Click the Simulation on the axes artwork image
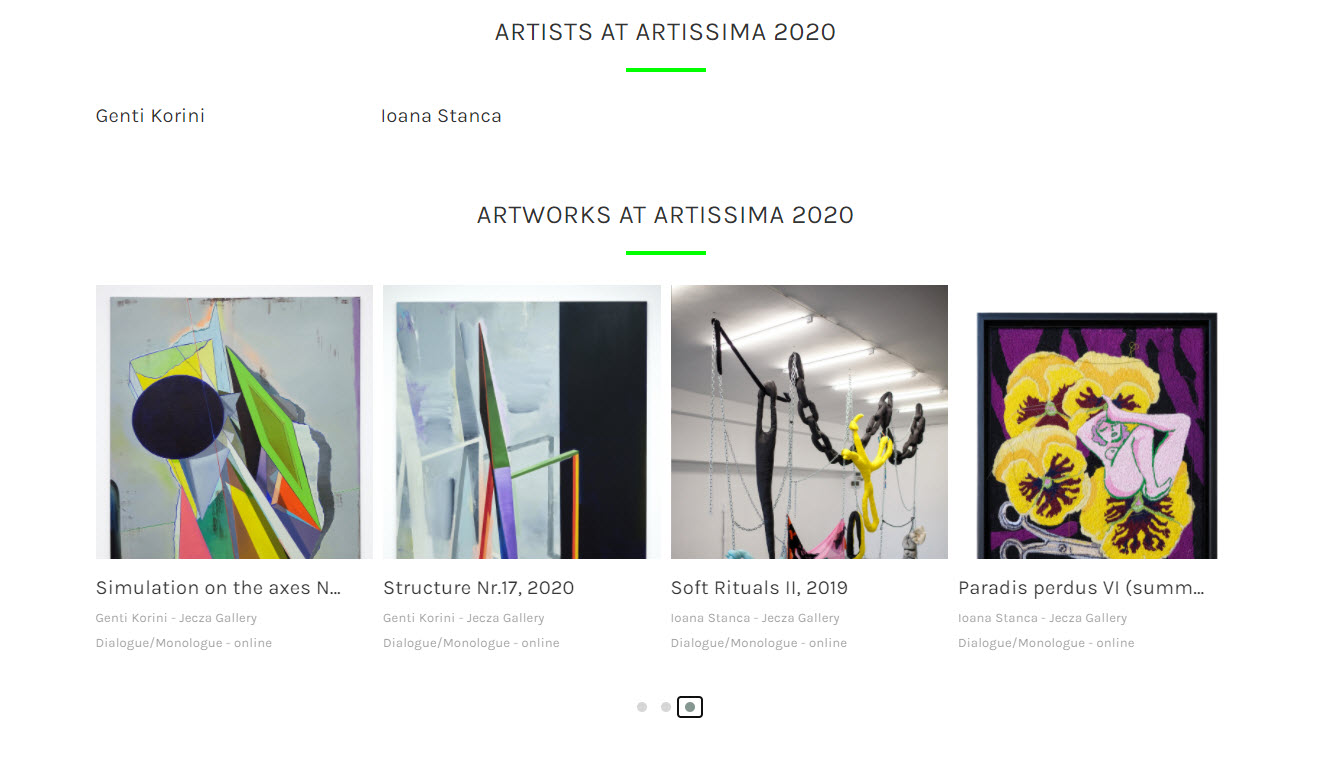The height and width of the screenshot is (770, 1320). point(234,421)
